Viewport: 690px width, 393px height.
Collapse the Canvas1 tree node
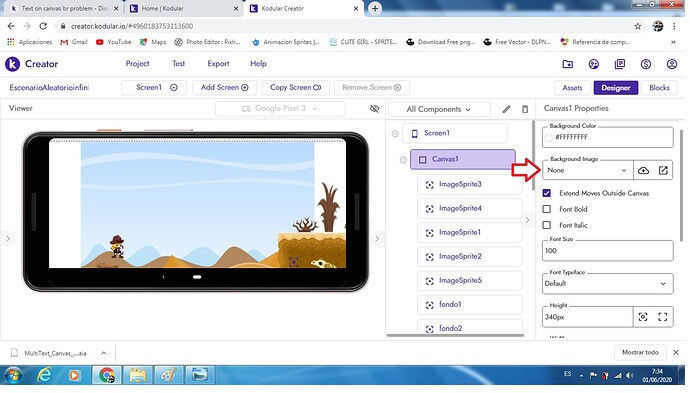(x=403, y=160)
